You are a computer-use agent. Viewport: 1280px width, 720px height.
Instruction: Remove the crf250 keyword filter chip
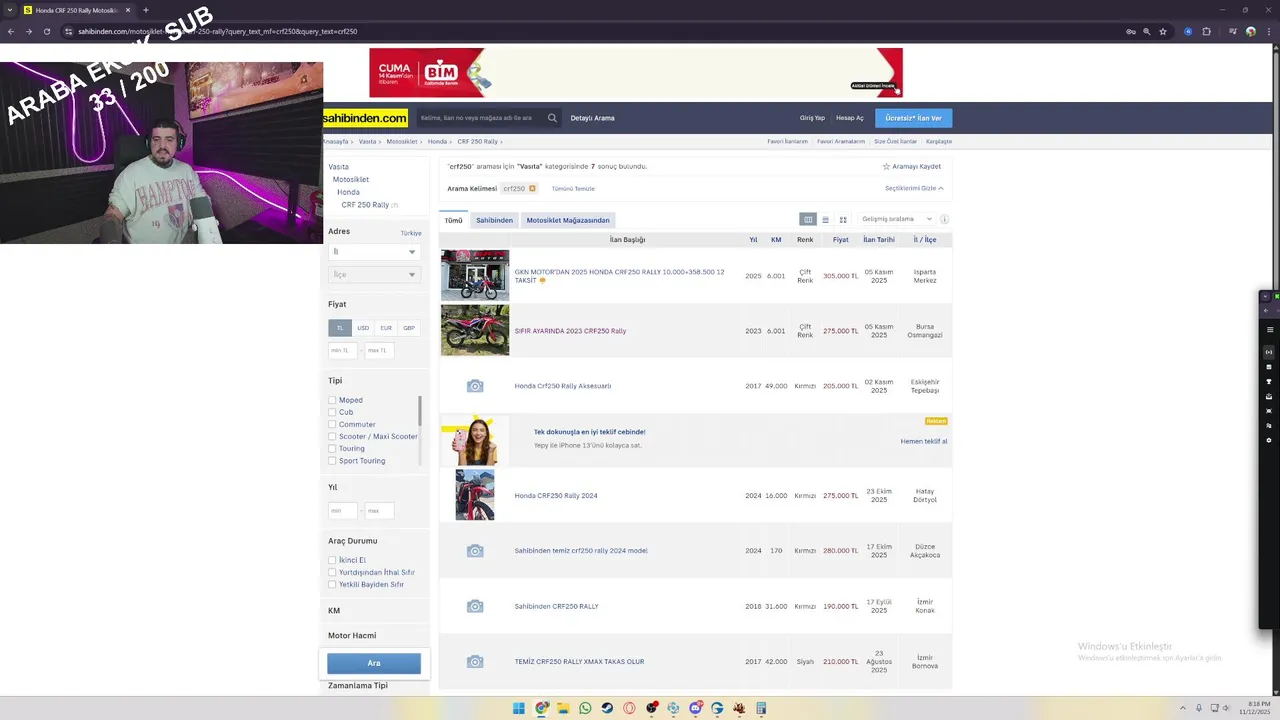click(x=532, y=188)
